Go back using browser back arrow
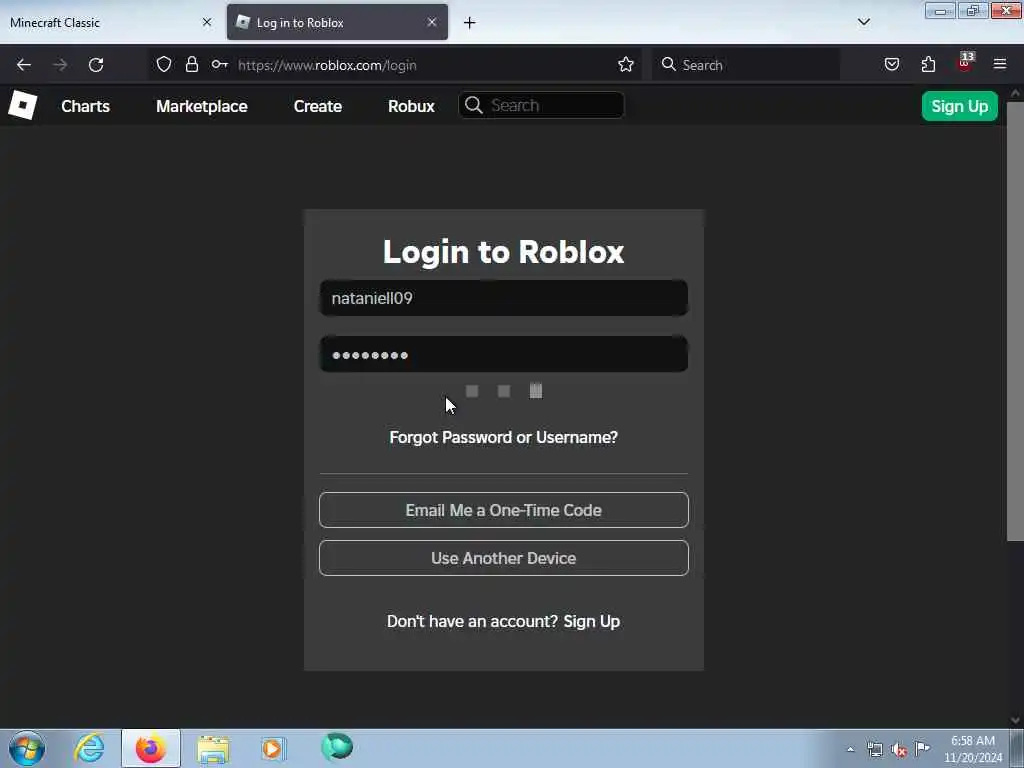 click(24, 65)
